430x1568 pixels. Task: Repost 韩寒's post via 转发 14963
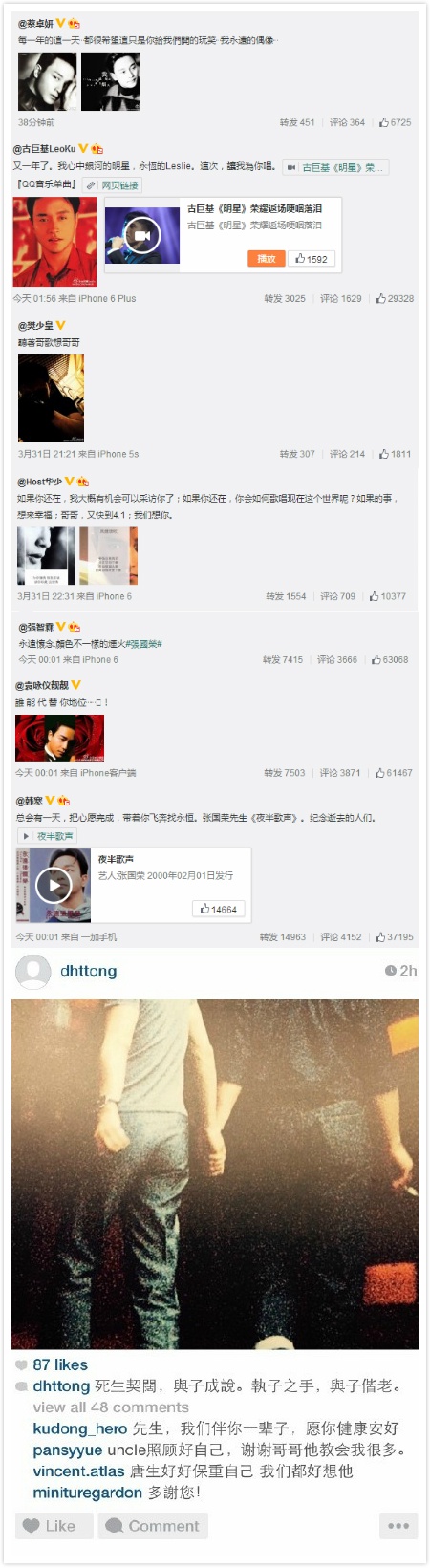283,937
